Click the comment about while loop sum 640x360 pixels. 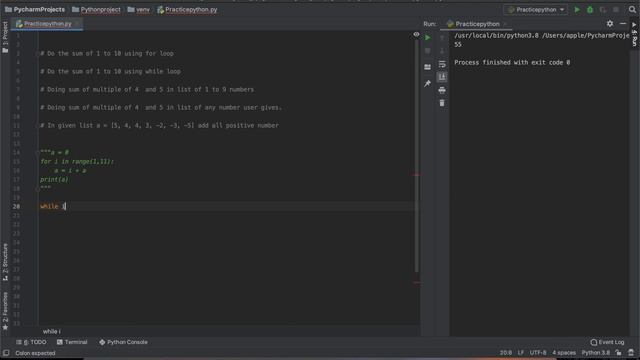[110, 71]
